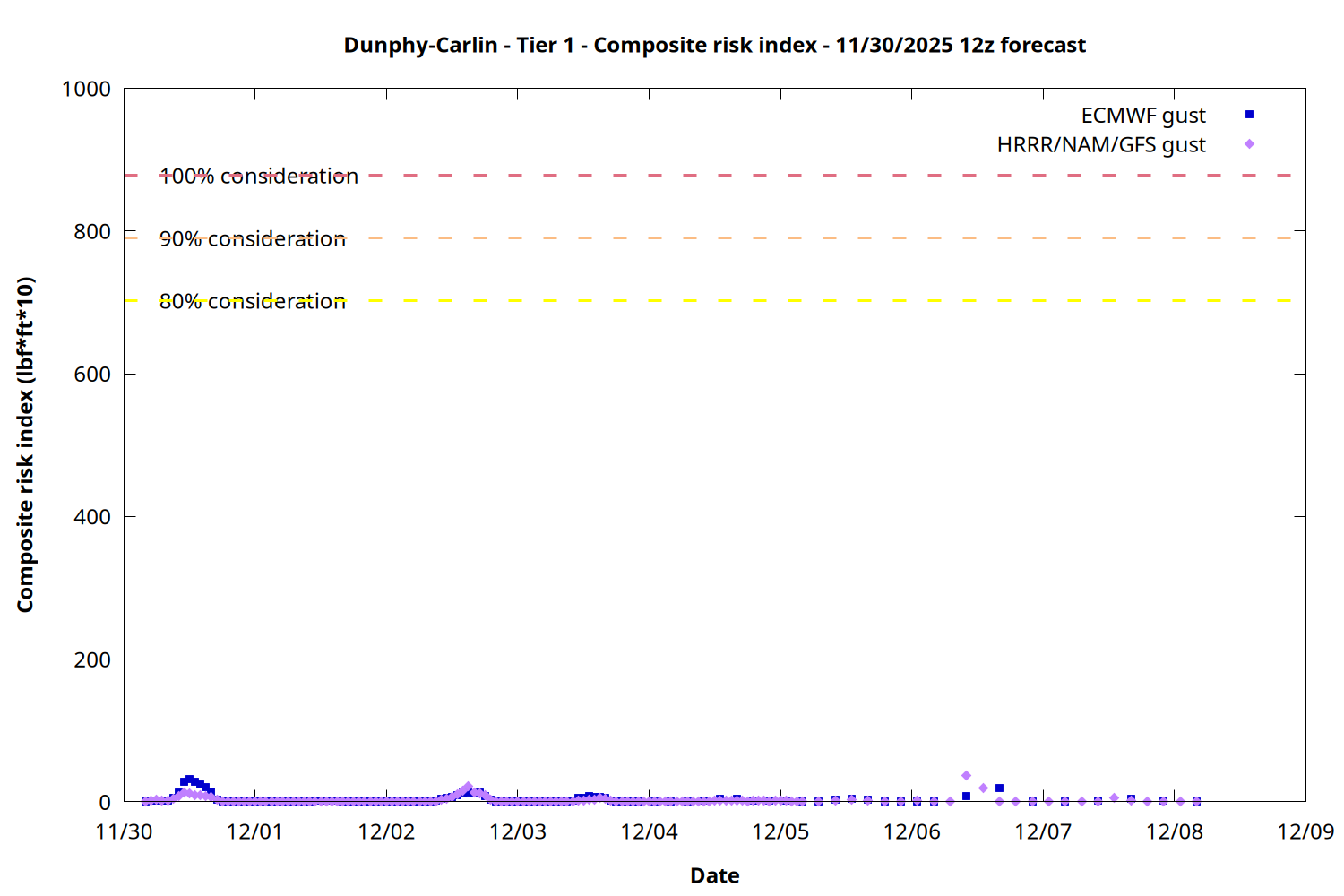Click the blue ECMWF peak on 11/30
The image size is (1344, 896).
(189, 780)
